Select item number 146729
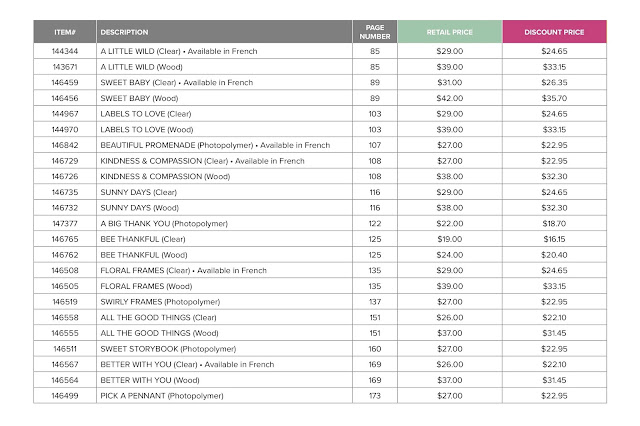 pyautogui.click(x=65, y=160)
